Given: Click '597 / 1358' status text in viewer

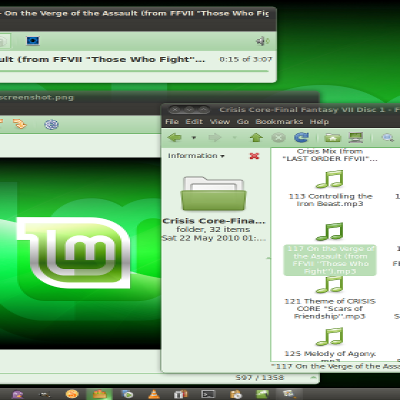Looking at the screenshot, I should coord(260,378).
